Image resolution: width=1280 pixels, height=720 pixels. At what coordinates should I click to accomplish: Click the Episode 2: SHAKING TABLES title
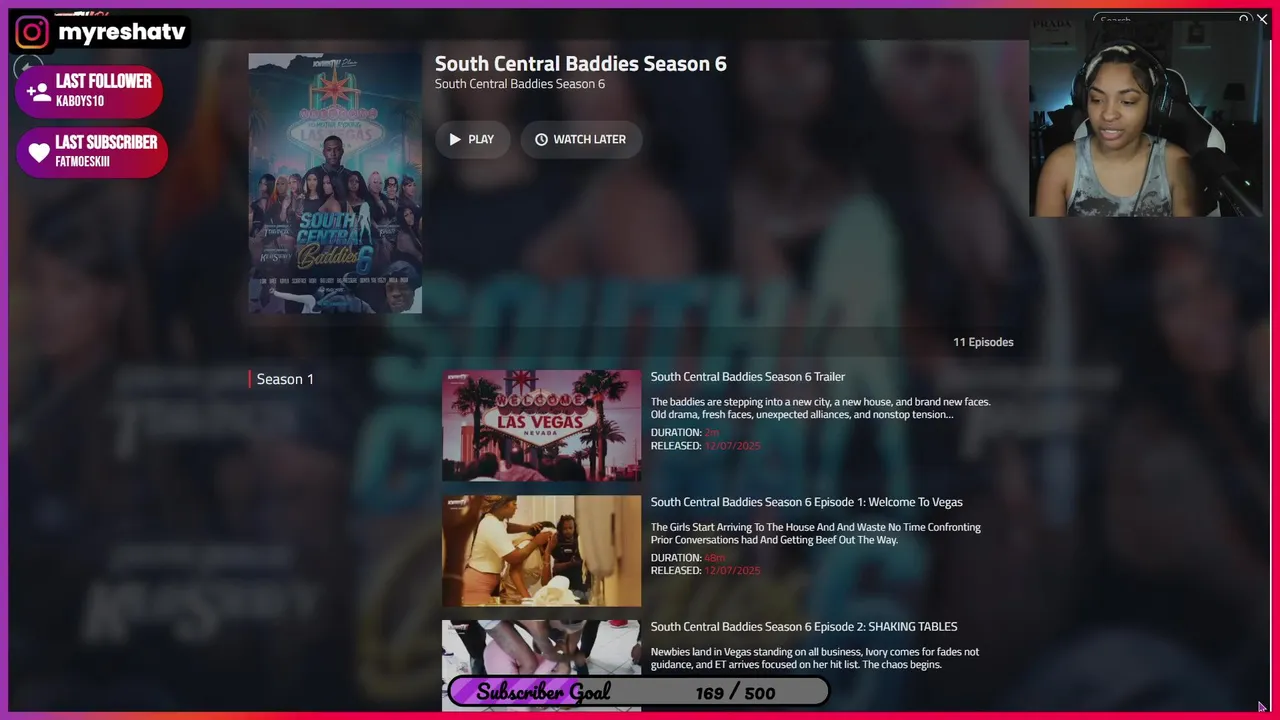[804, 627]
